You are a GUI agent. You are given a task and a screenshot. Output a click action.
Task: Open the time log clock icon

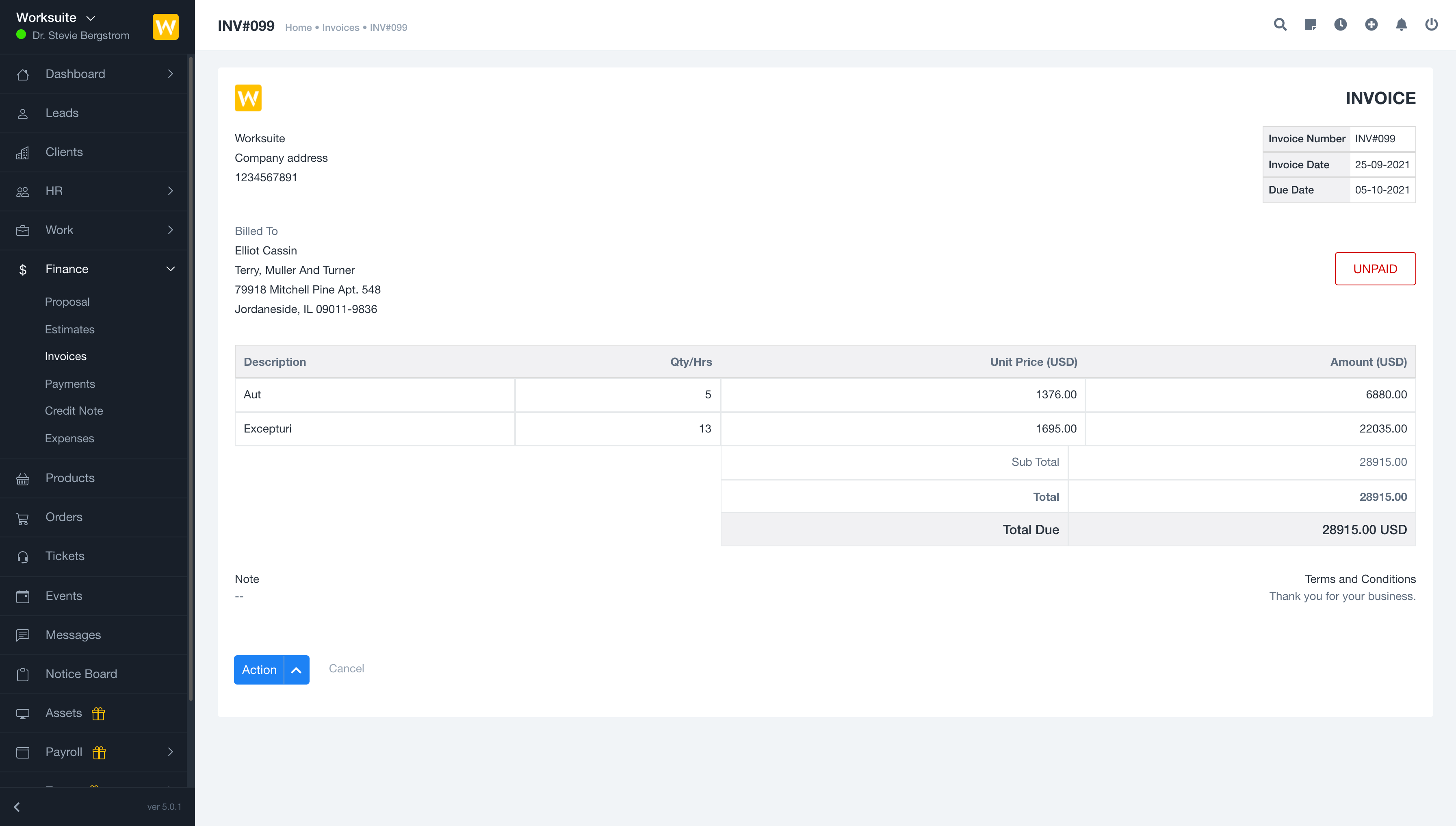pyautogui.click(x=1340, y=25)
